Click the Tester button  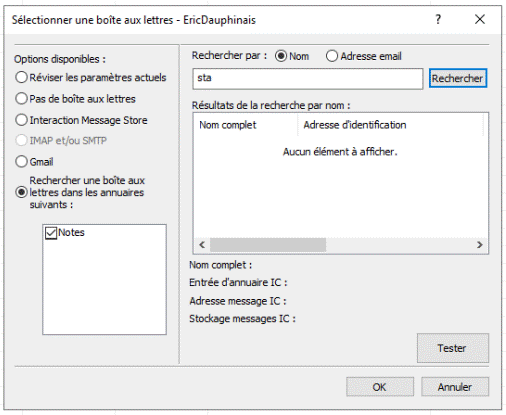[453, 348]
